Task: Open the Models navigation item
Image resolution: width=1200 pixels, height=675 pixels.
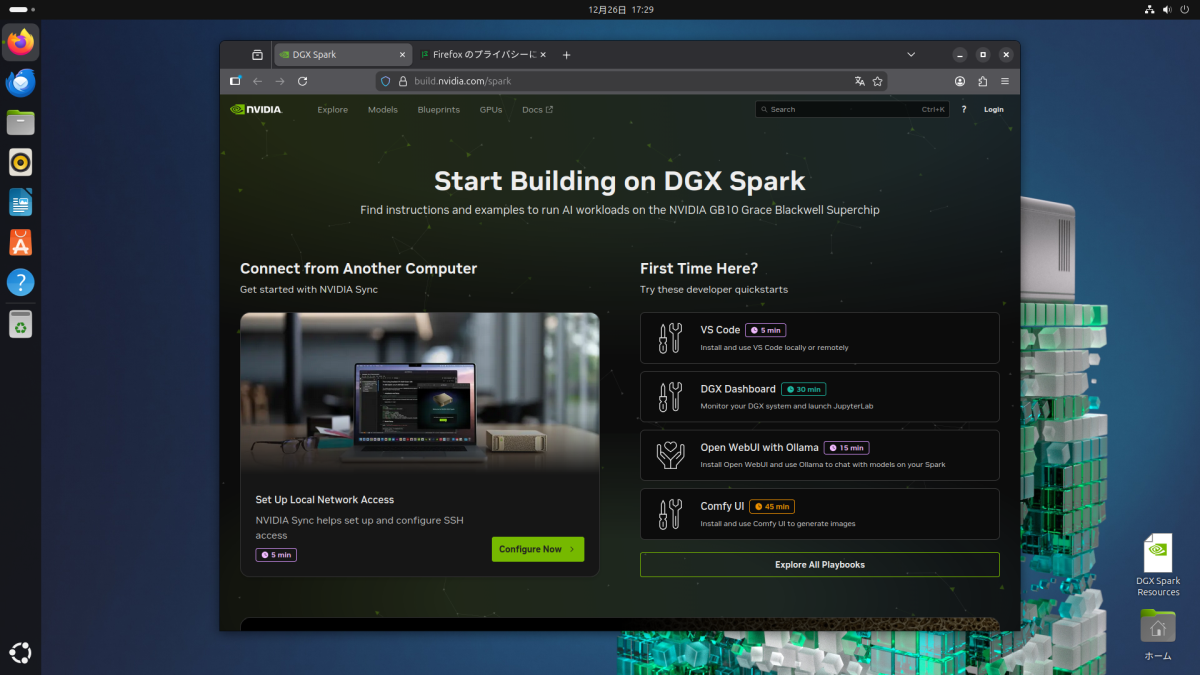Action: point(382,110)
